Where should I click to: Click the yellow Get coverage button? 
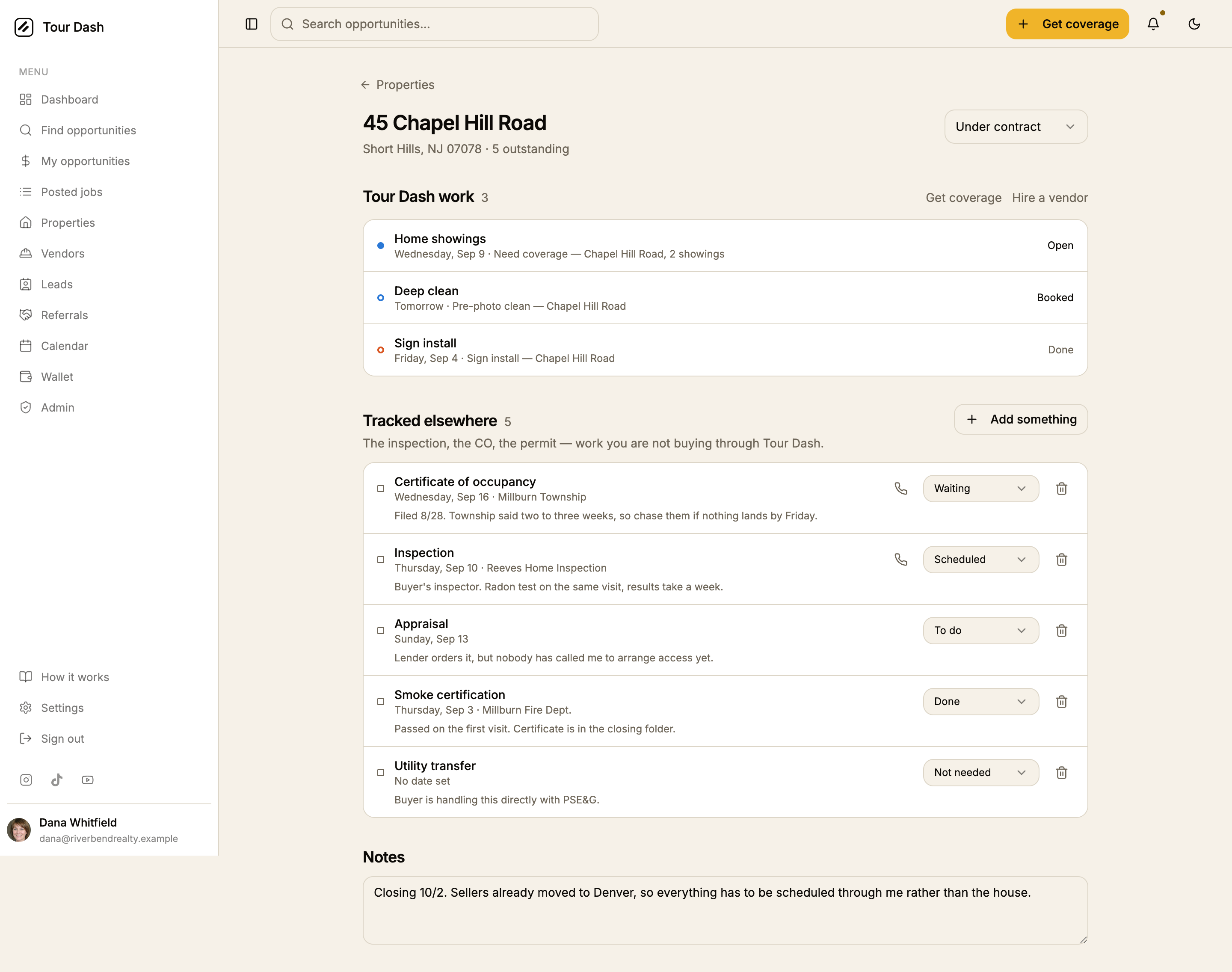1067,24
